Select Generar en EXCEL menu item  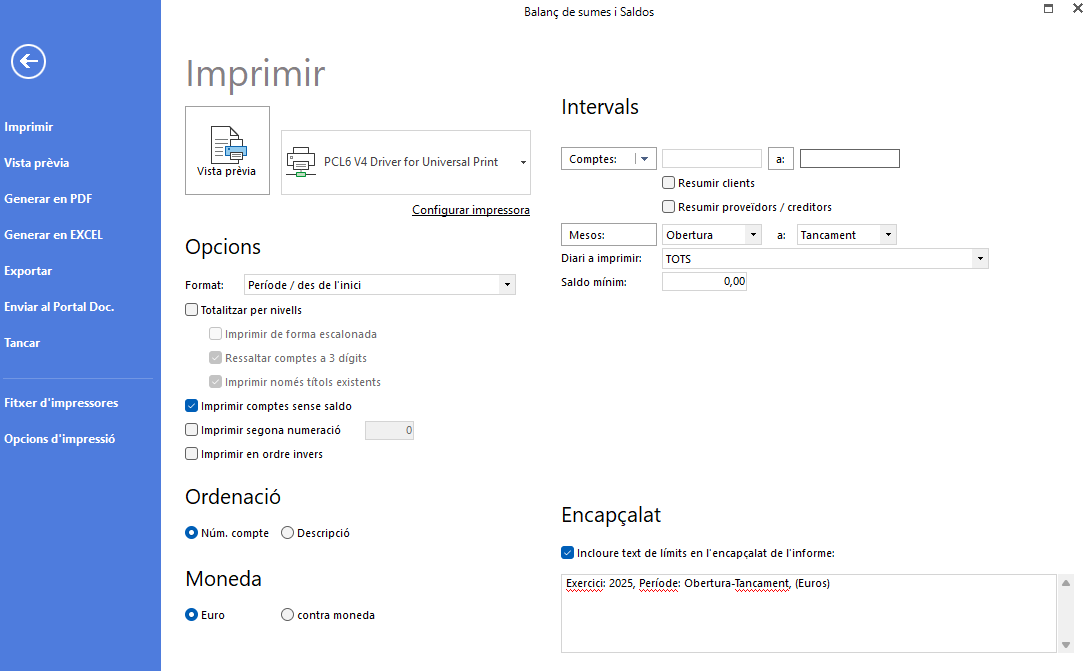(x=54, y=235)
